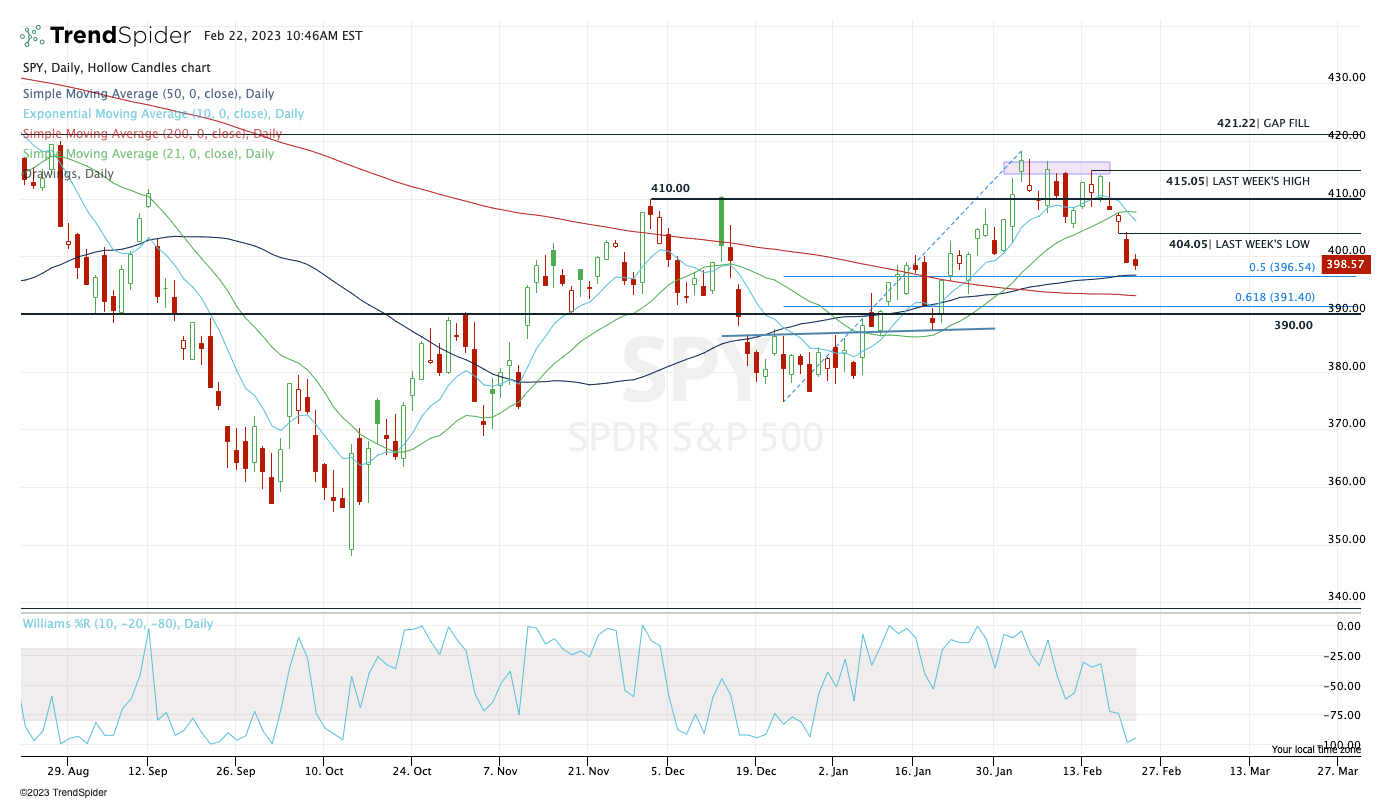Image resolution: width=1391 pixels, height=802 pixels.
Task: Click the Your local time zone text
Action: coord(1316,749)
